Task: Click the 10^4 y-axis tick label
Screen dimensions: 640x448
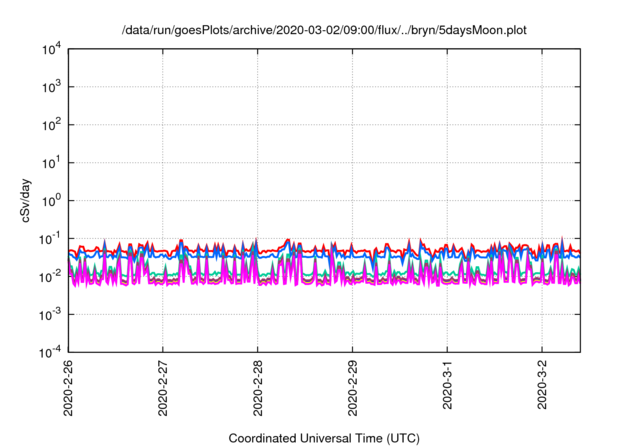Action: click(x=51, y=50)
